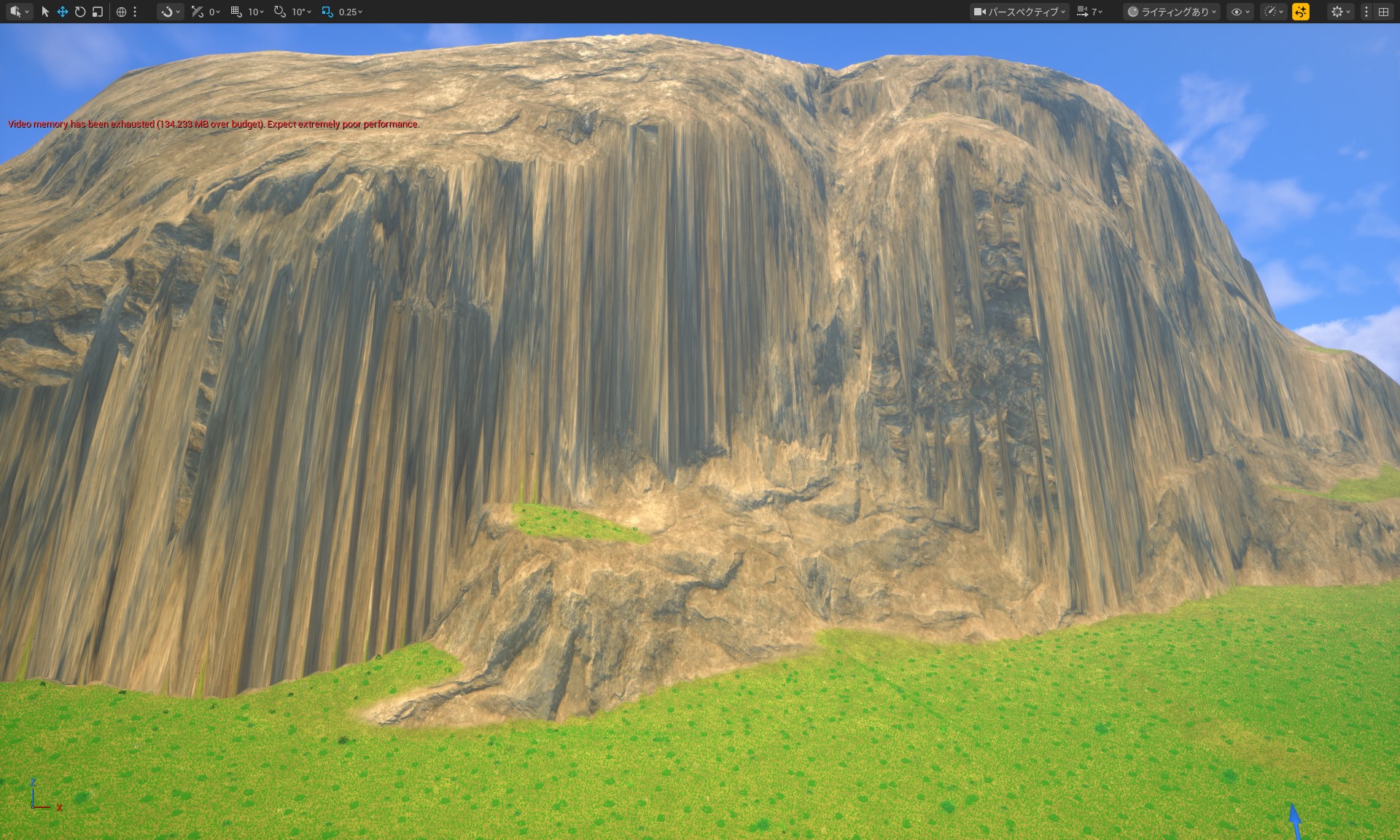Open the left toolbar overflow menu
The image size is (1400, 840).
coord(134,12)
